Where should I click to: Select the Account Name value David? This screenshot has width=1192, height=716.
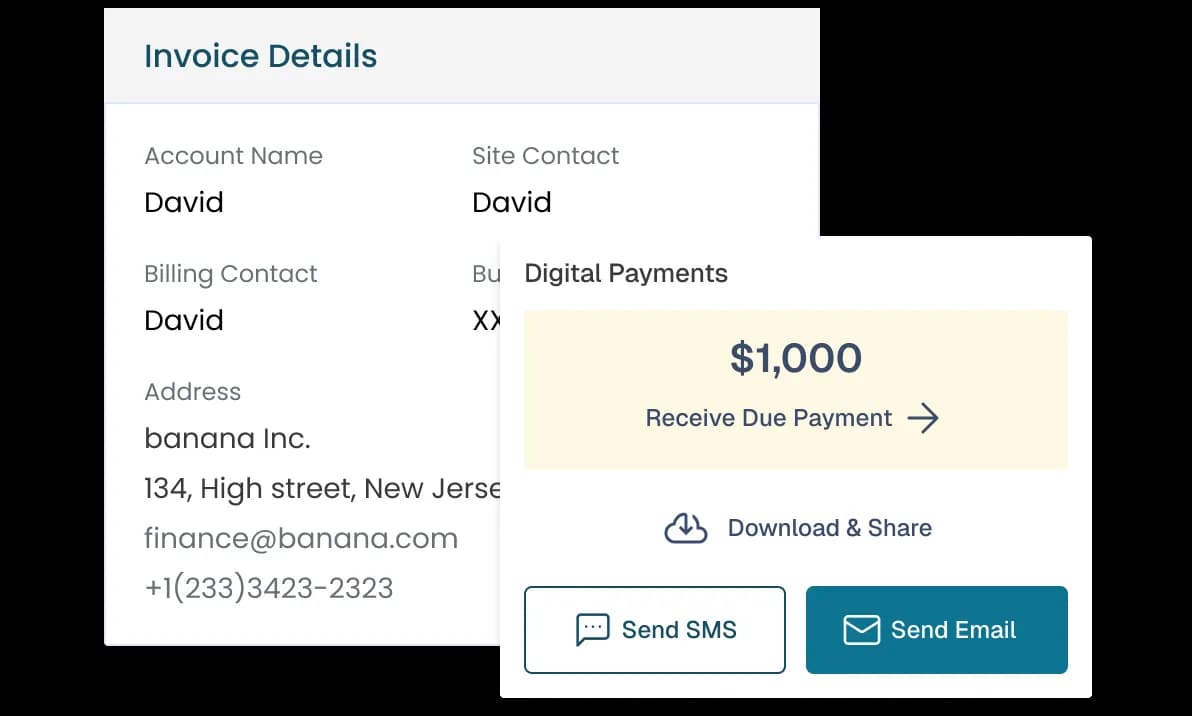[x=184, y=202]
